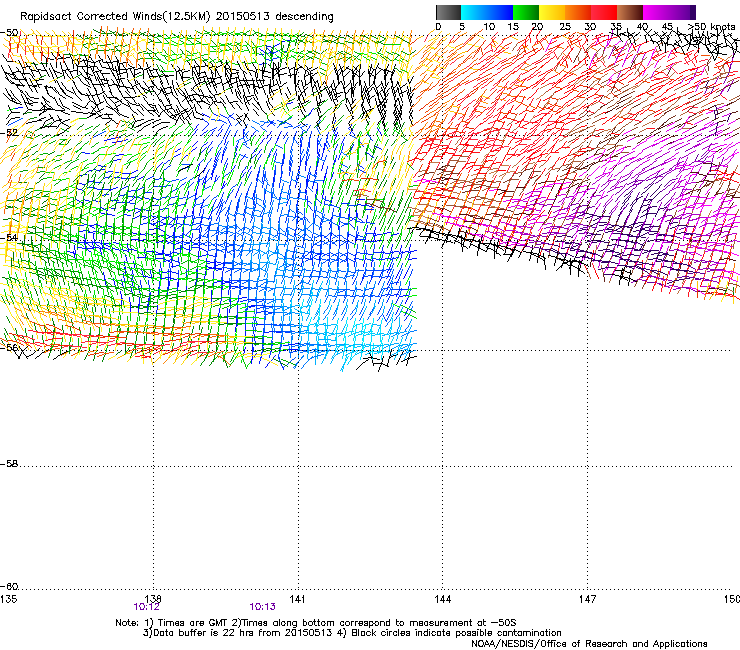Click the red 30-35 knots legend segment

(604, 12)
